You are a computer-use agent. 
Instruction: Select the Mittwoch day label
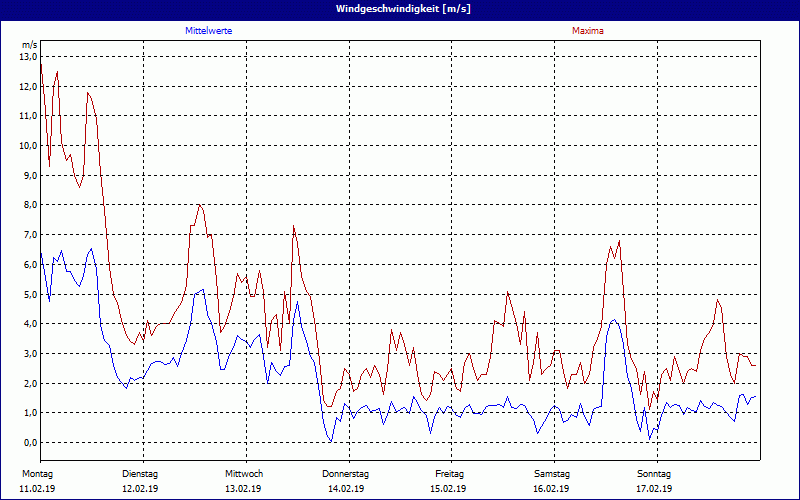243,473
